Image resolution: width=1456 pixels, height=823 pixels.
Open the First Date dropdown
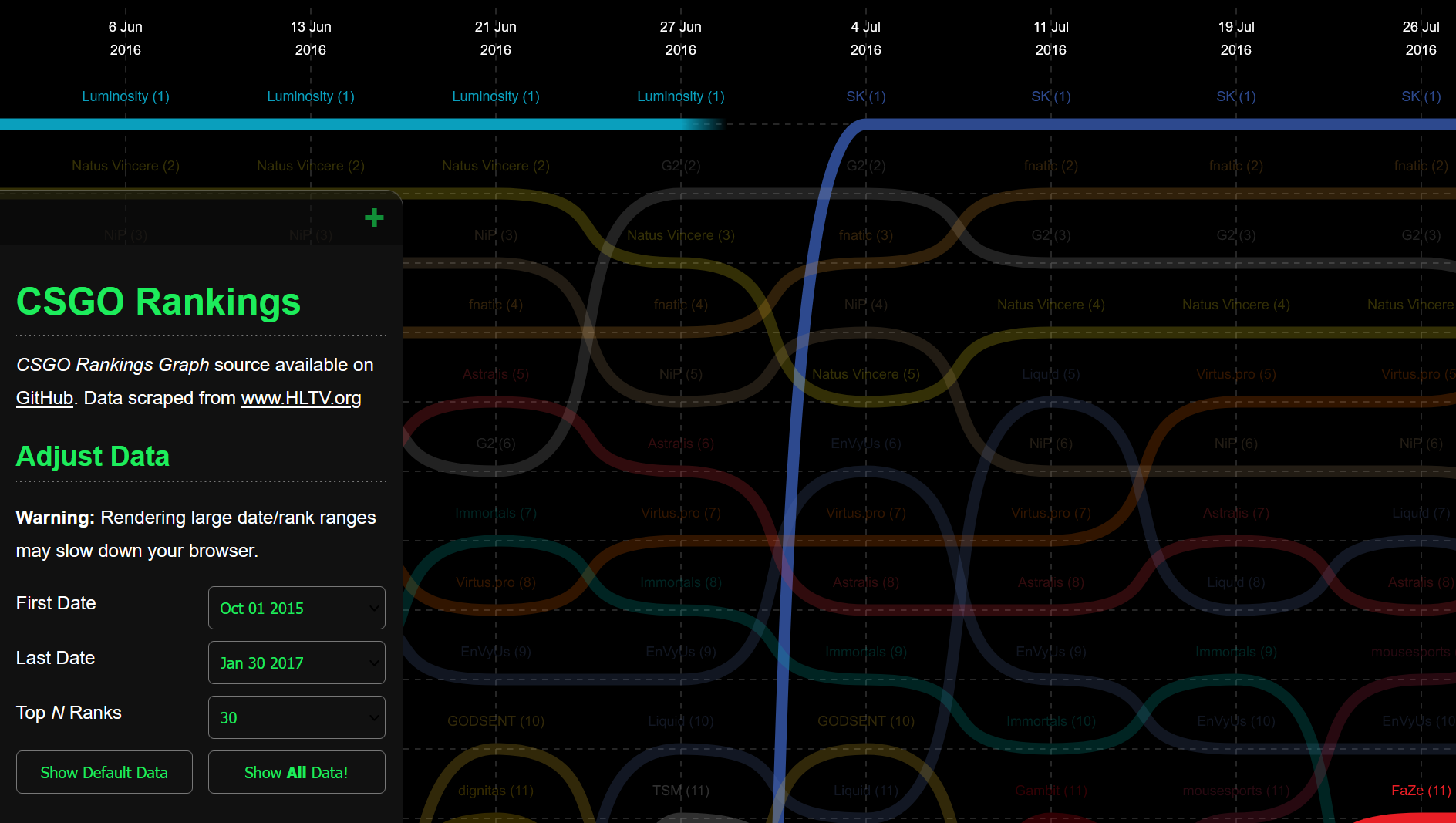tap(297, 608)
